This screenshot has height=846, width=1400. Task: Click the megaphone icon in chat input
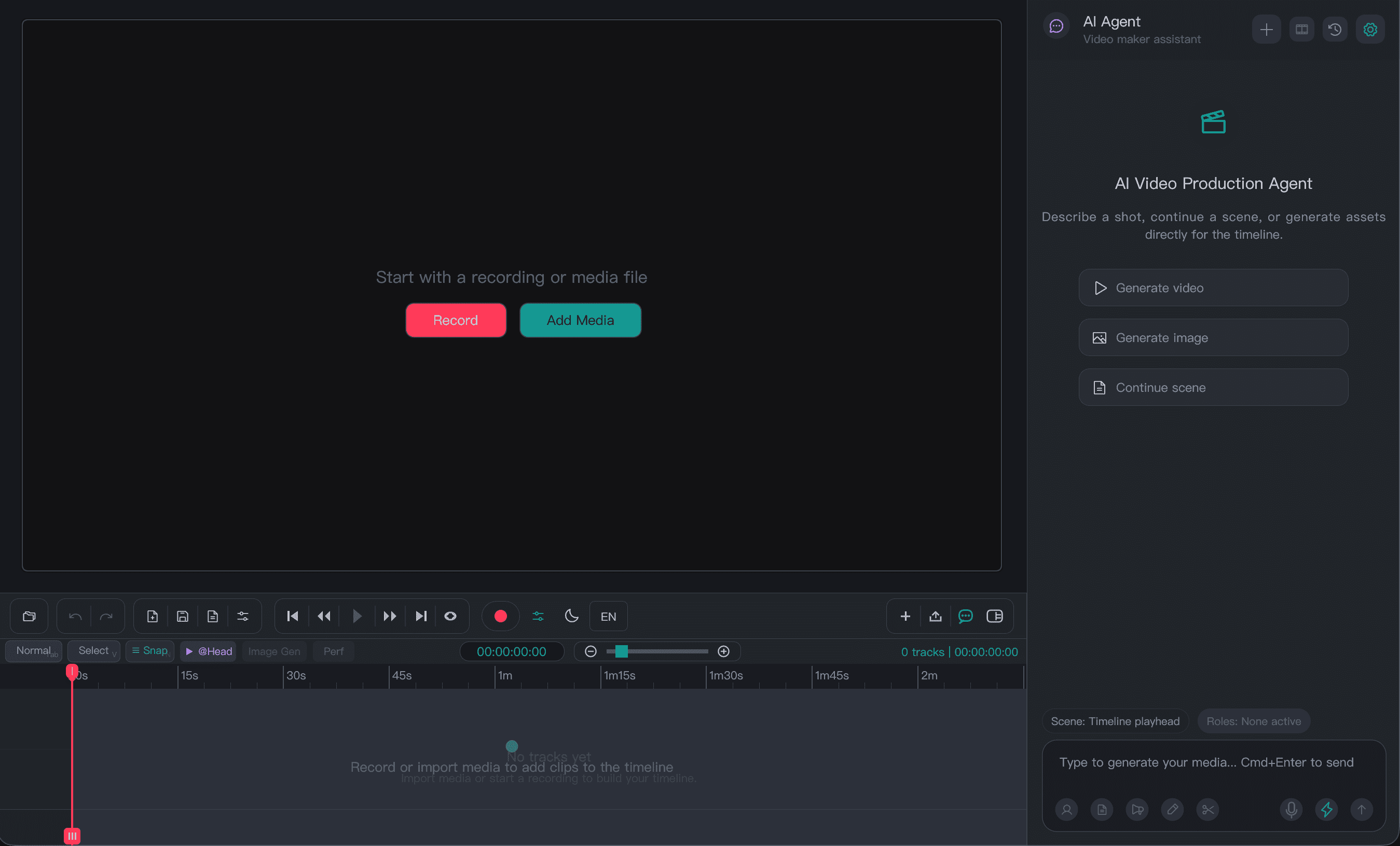coord(1137,810)
